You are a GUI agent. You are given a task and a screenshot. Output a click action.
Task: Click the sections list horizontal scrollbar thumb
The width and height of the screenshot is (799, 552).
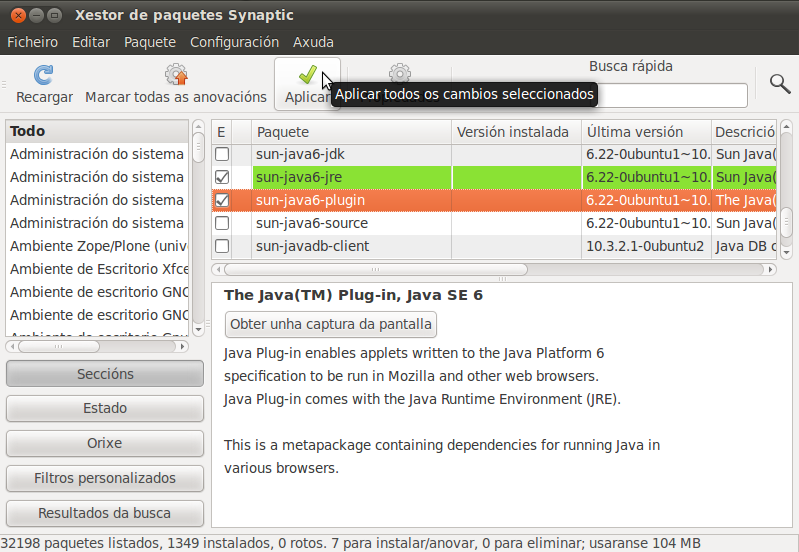click(x=59, y=347)
